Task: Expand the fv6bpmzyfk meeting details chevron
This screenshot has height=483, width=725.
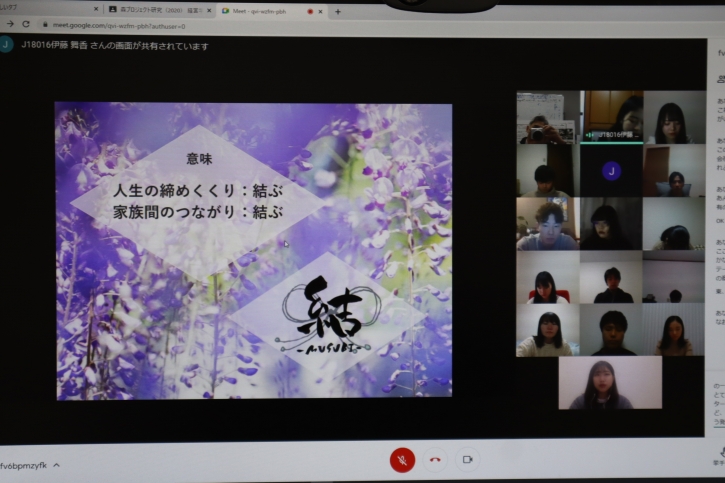Action: click(56, 465)
